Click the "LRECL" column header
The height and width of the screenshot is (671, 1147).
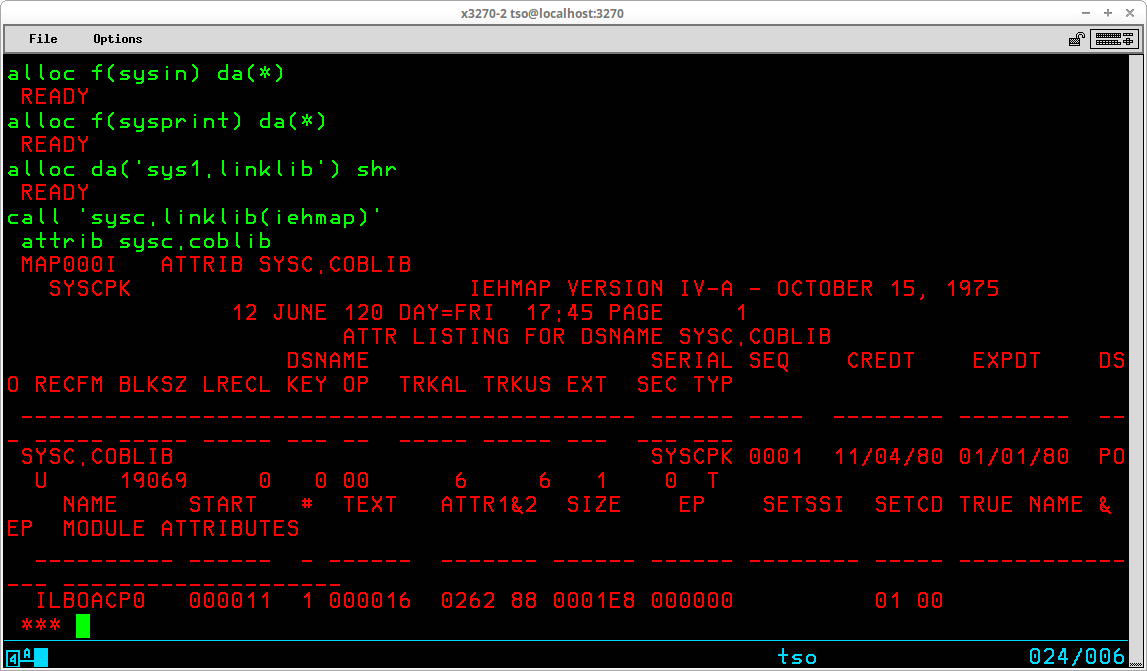tap(237, 385)
